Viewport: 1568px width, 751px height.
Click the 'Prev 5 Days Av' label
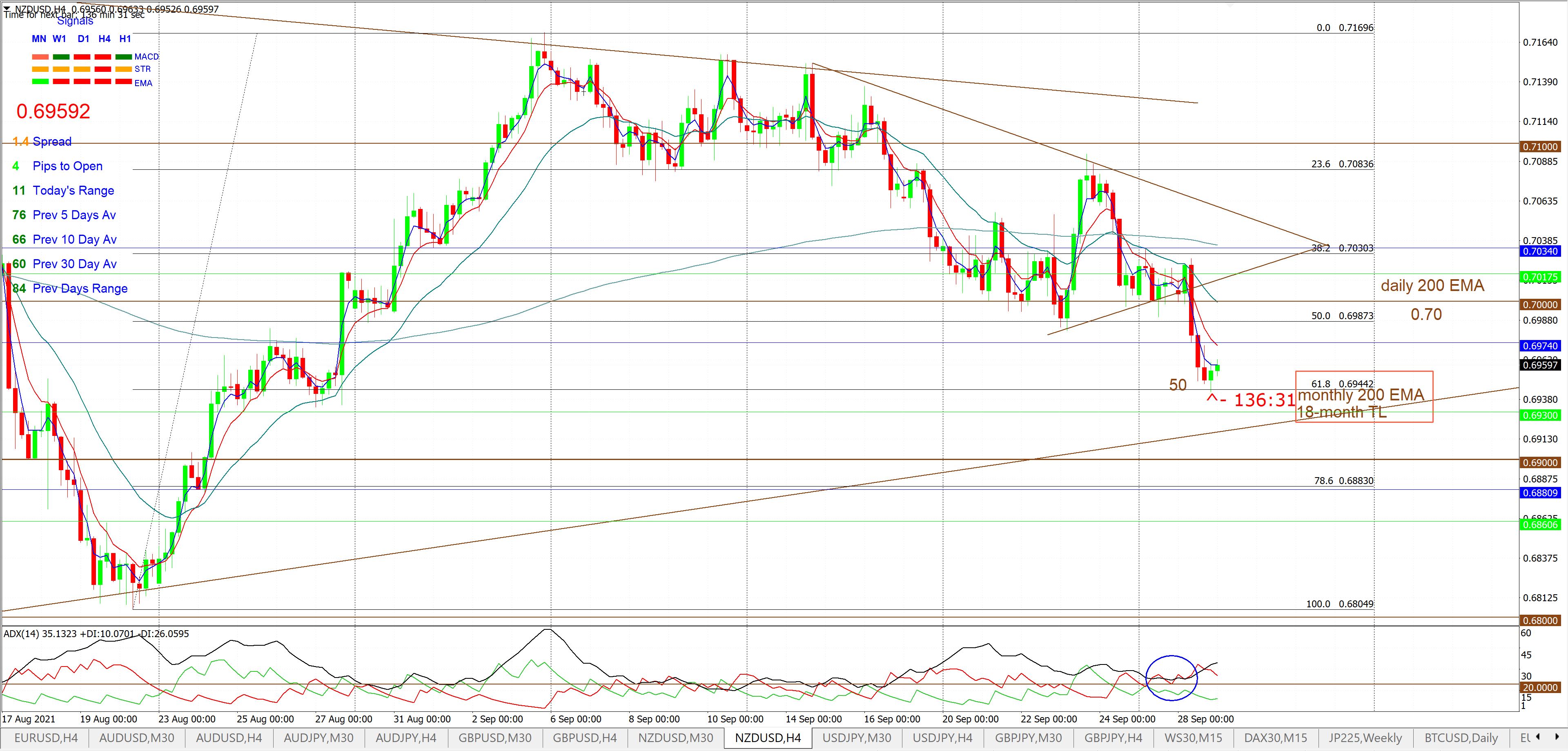(74, 215)
